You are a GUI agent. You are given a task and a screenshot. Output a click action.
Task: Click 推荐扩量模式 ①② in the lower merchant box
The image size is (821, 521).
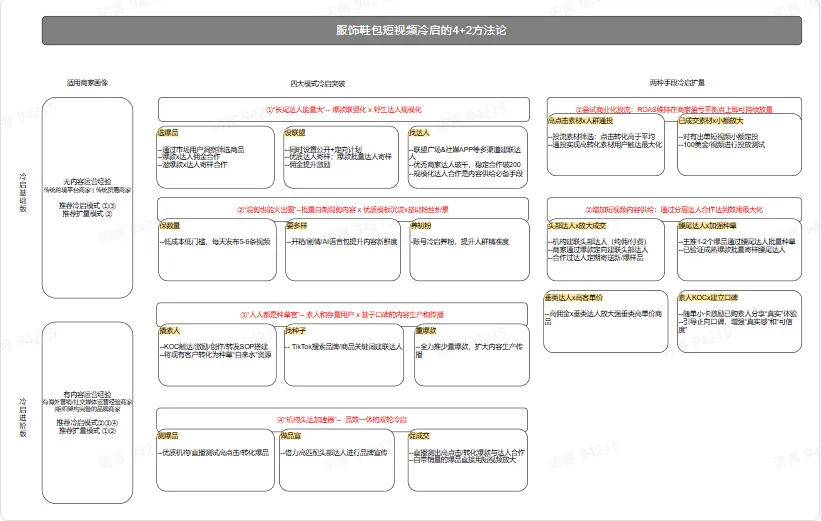click(x=87, y=431)
